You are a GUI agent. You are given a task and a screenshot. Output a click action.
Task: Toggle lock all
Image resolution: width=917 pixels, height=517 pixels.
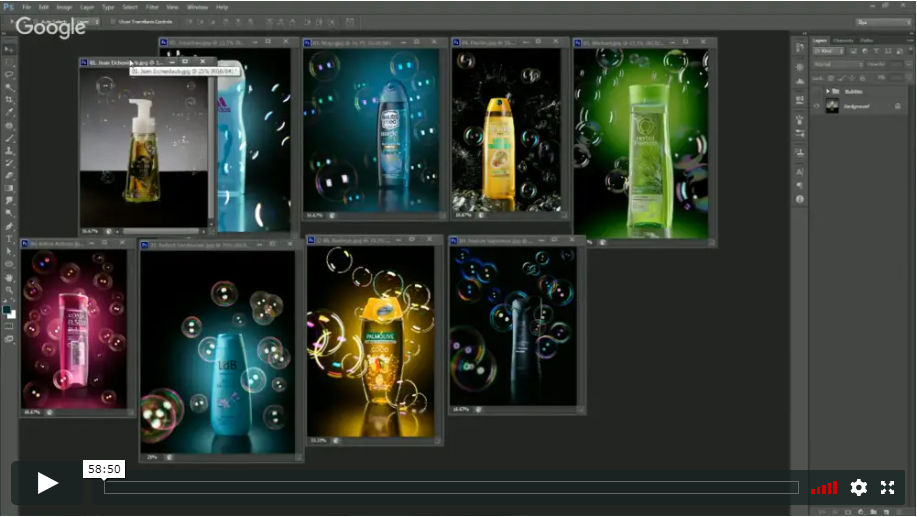click(x=862, y=78)
